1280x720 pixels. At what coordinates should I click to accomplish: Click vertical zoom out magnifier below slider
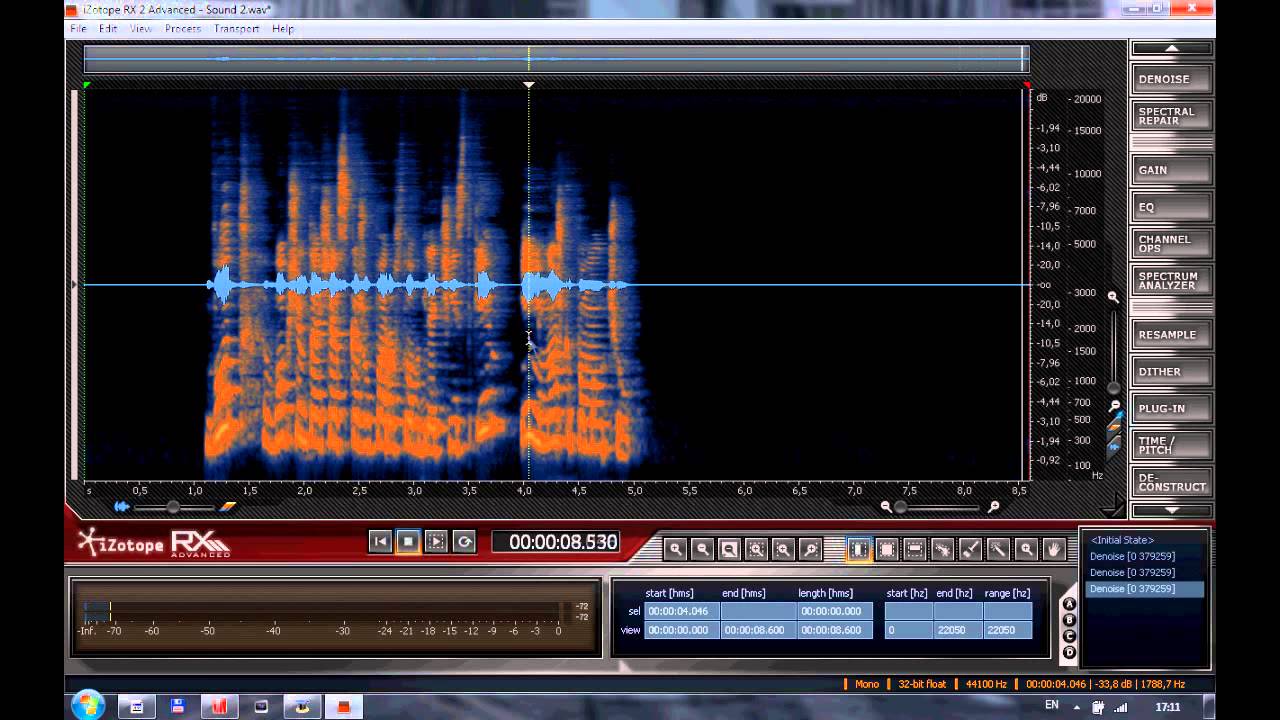tap(1114, 405)
